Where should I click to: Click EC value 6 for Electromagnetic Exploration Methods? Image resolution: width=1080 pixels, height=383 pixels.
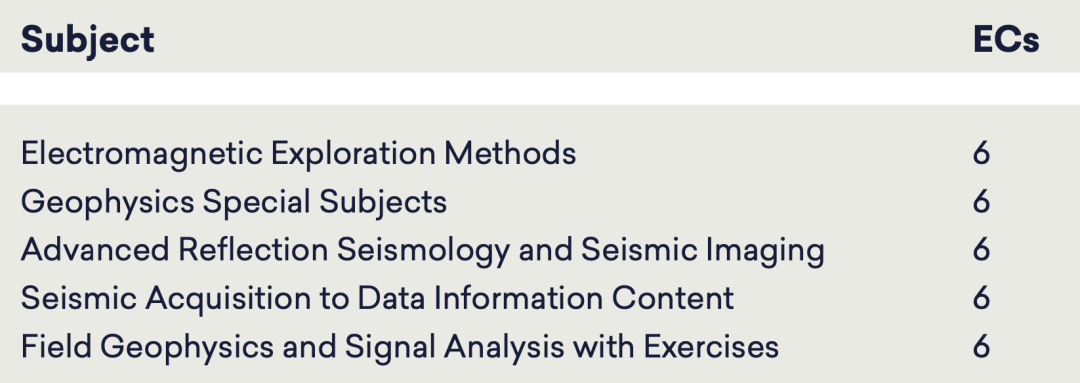pos(982,153)
